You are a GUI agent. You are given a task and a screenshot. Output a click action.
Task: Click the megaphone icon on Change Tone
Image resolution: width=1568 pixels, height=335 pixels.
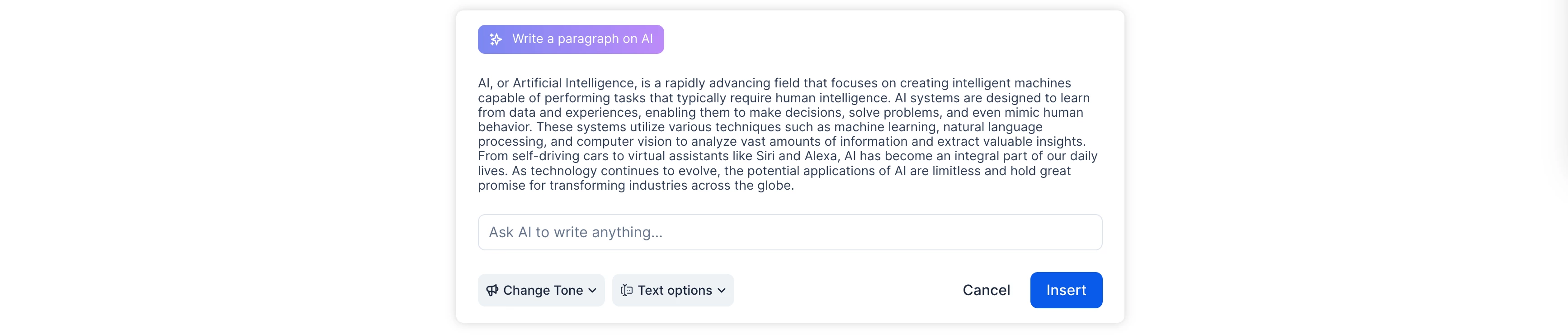point(492,291)
